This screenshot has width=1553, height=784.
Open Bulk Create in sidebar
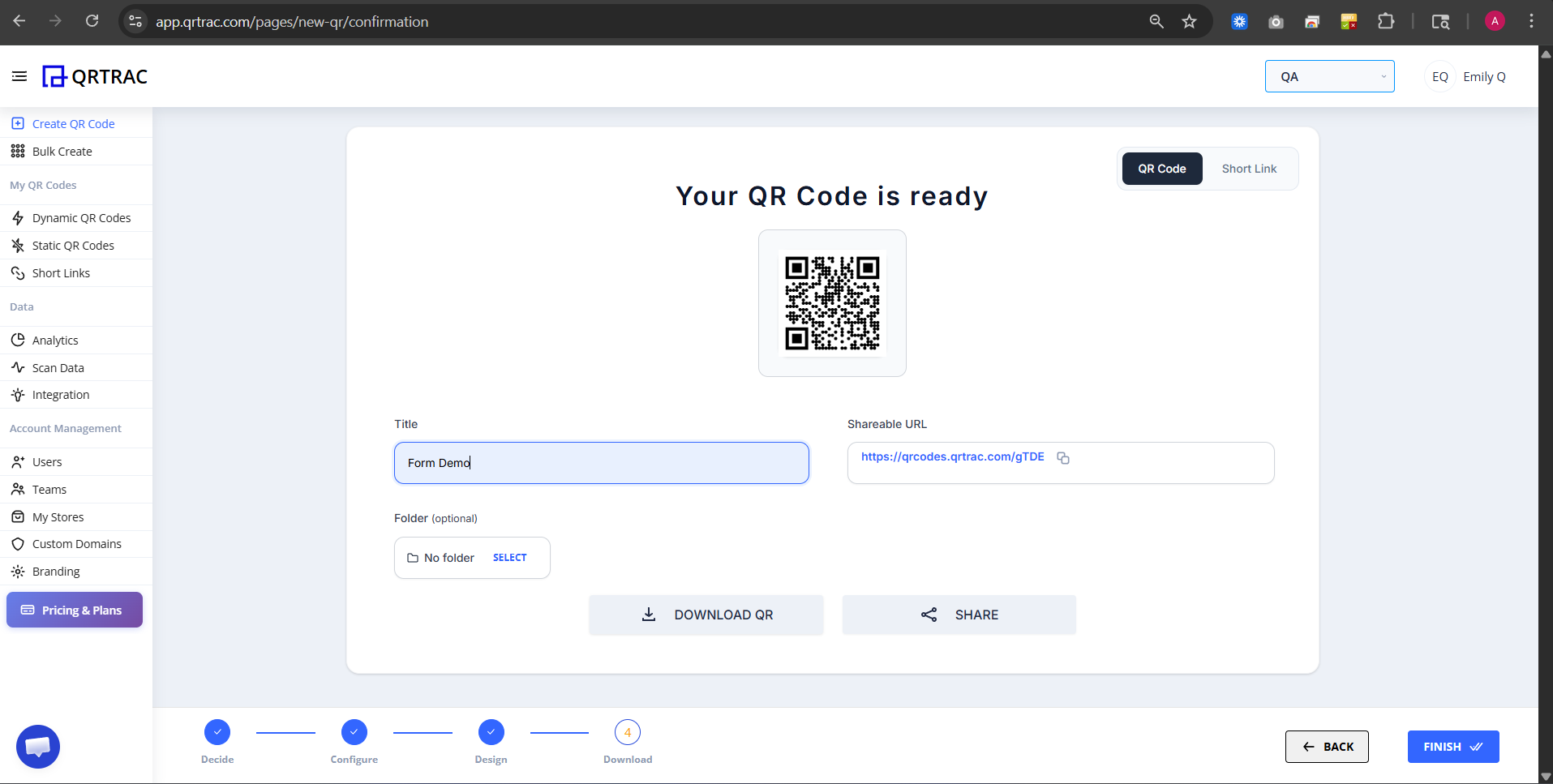coord(62,152)
